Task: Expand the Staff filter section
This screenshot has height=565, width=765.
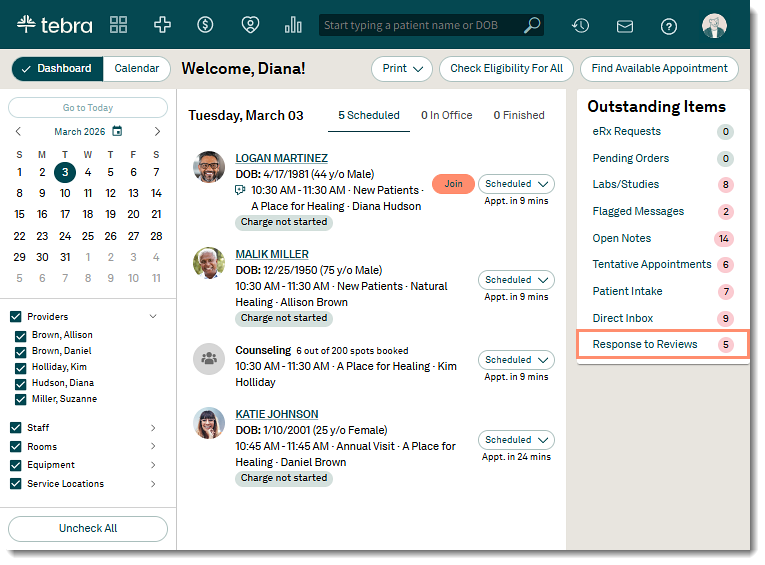Action: pos(153,428)
